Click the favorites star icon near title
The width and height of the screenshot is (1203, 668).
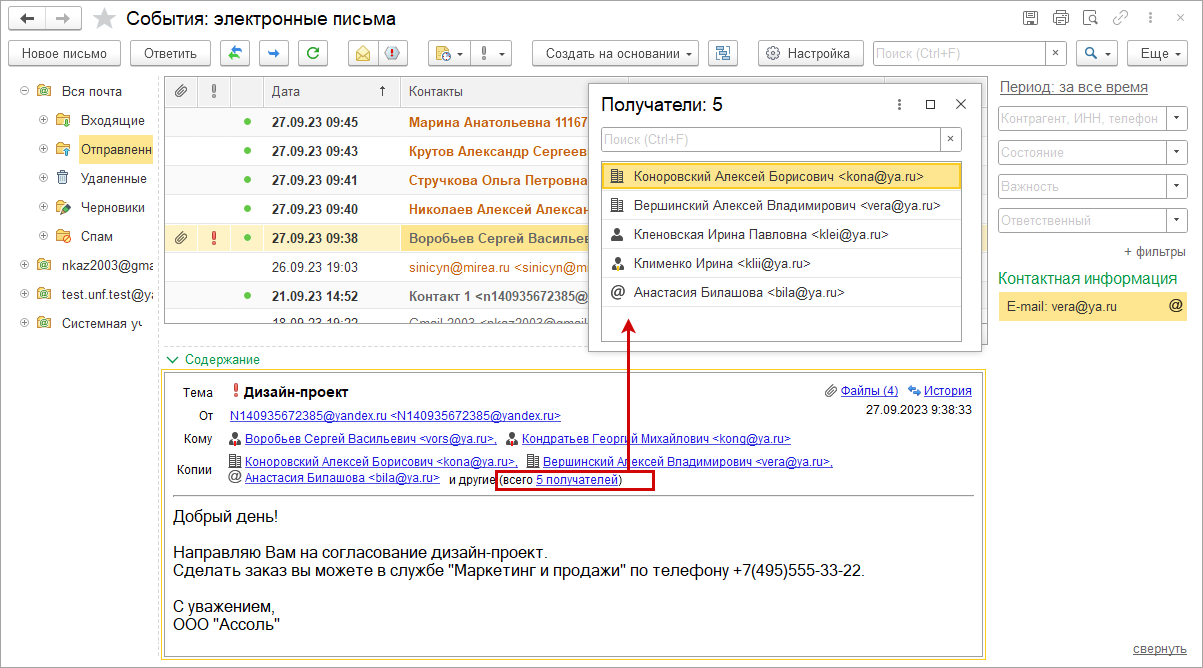pyautogui.click(x=103, y=19)
